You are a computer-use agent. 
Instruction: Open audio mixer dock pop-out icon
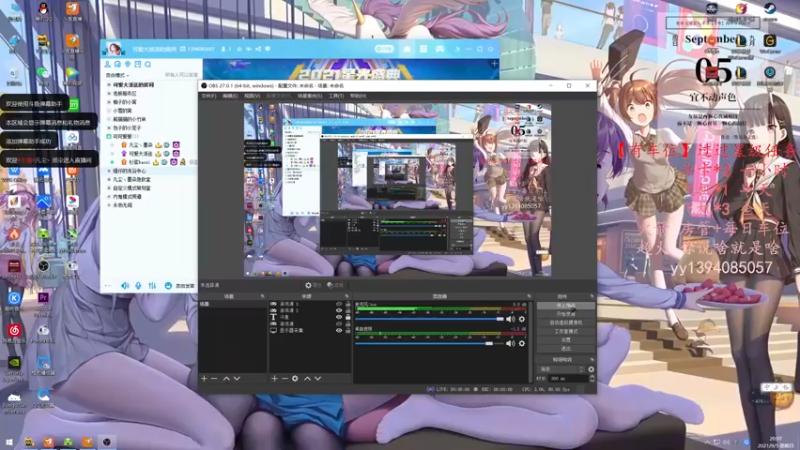529,296
